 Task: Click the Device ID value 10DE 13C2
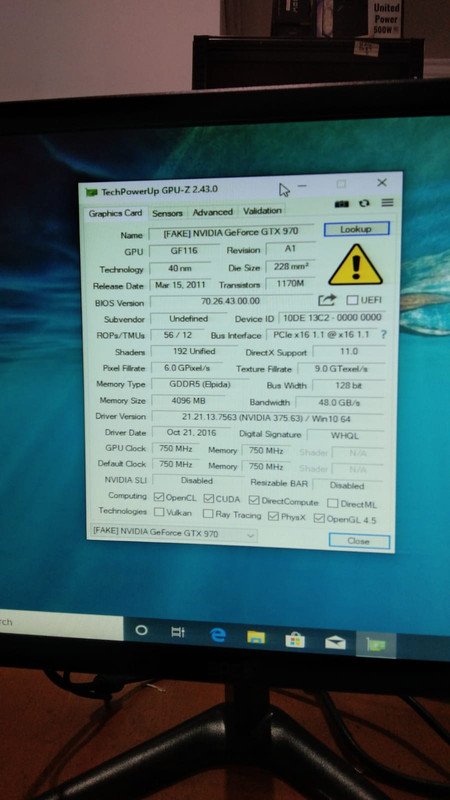point(332,317)
